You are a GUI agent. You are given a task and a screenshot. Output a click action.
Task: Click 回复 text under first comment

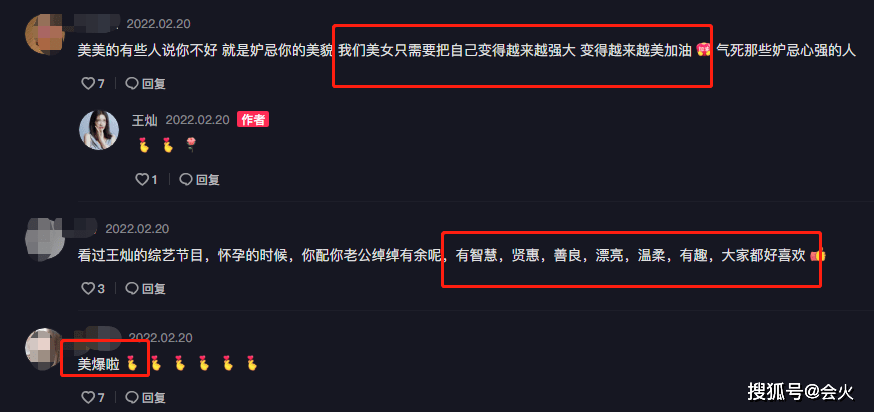[x=154, y=84]
